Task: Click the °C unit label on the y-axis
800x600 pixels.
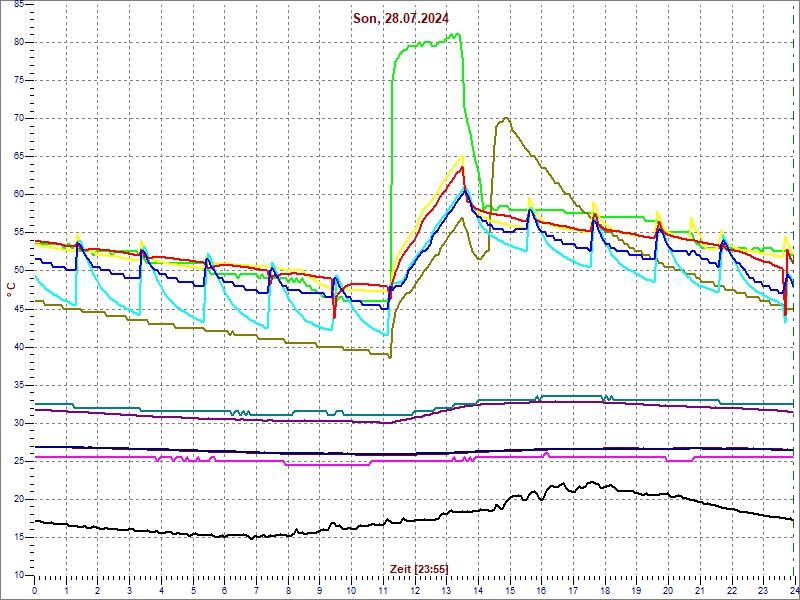Action: pyautogui.click(x=11, y=289)
